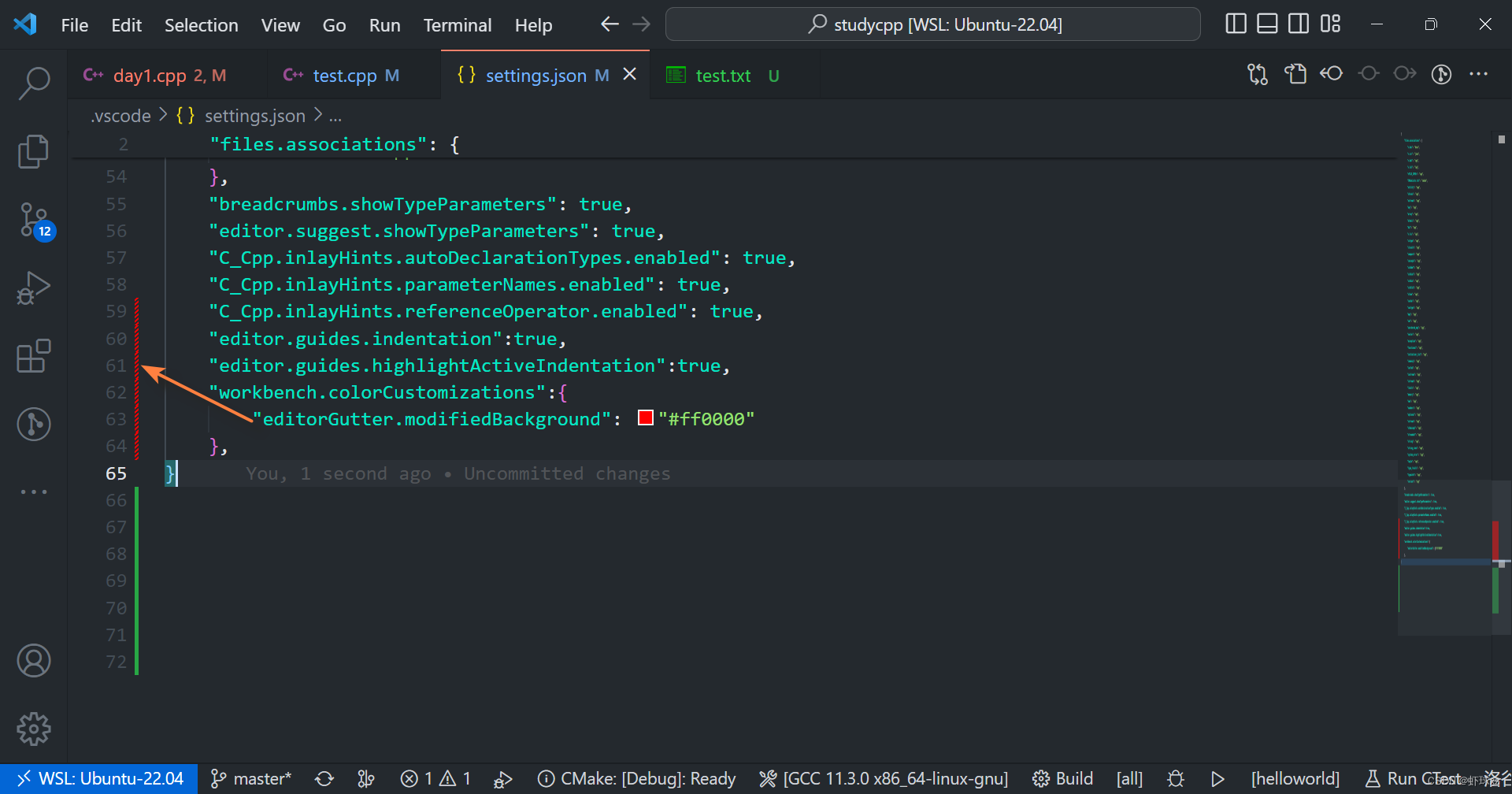Close the settings.json tab

point(630,74)
